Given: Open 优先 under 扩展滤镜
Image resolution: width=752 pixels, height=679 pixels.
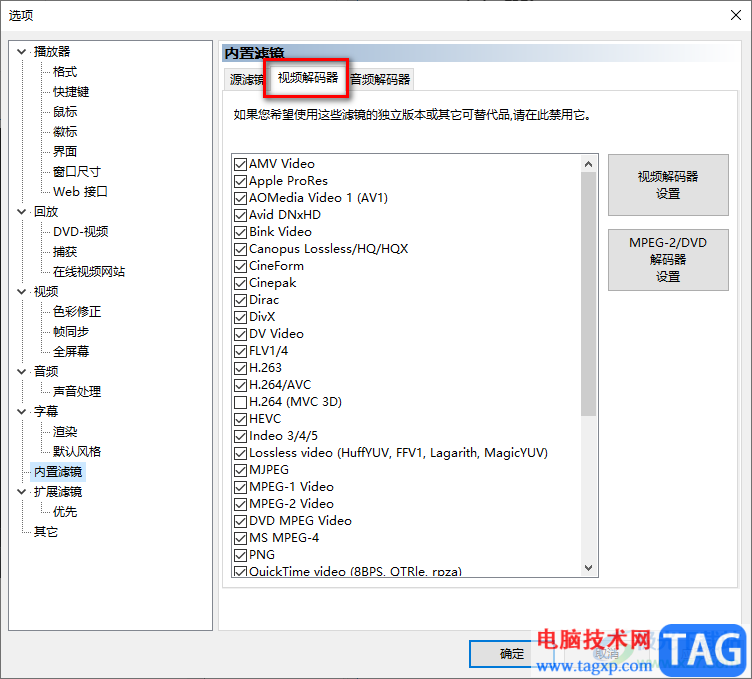Looking at the screenshot, I should click(x=65, y=512).
